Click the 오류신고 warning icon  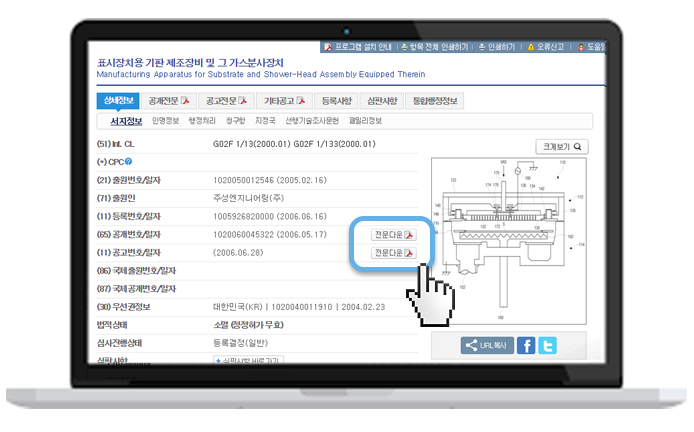pos(531,47)
